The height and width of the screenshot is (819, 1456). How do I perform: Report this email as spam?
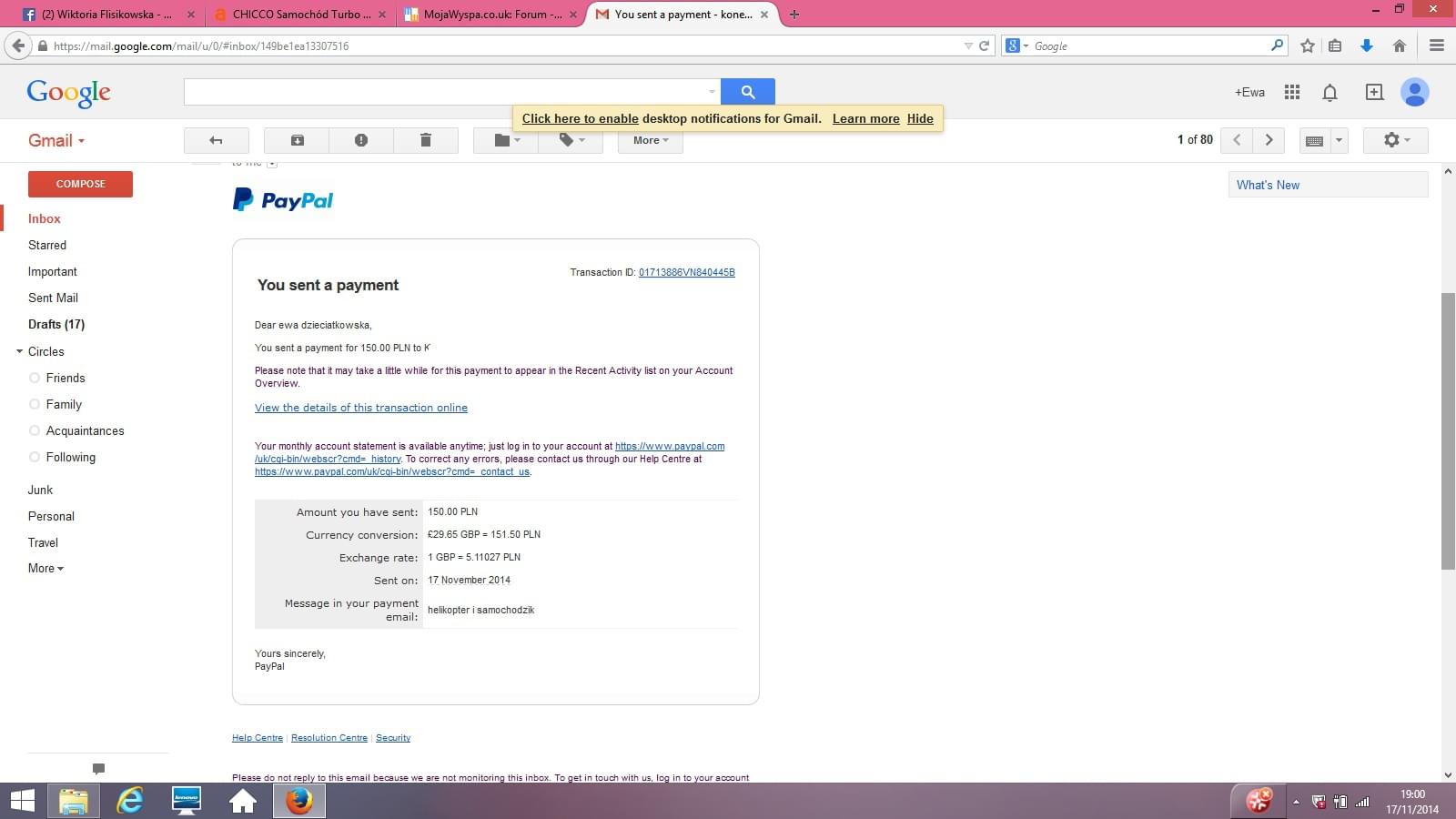click(361, 140)
